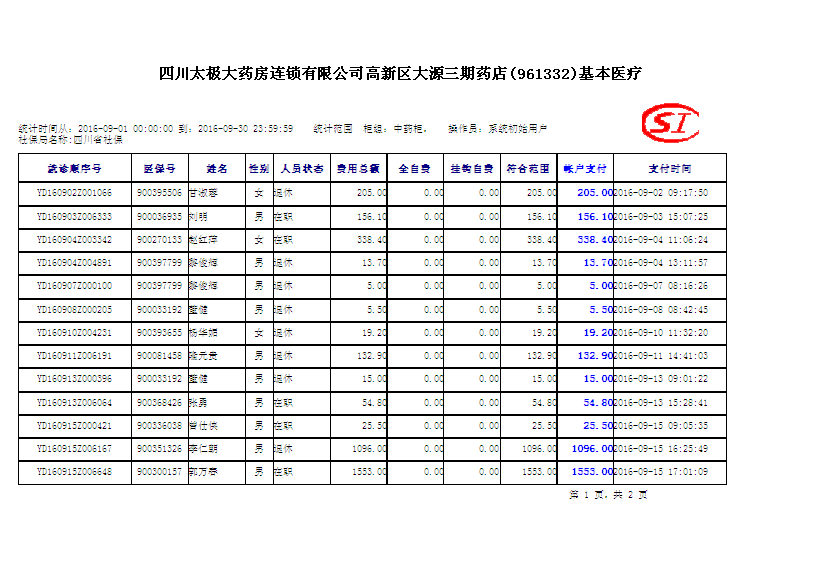Viewport: 826px width, 561px height.
Task: Click insurance number 900336038
Action: [x=159, y=425]
